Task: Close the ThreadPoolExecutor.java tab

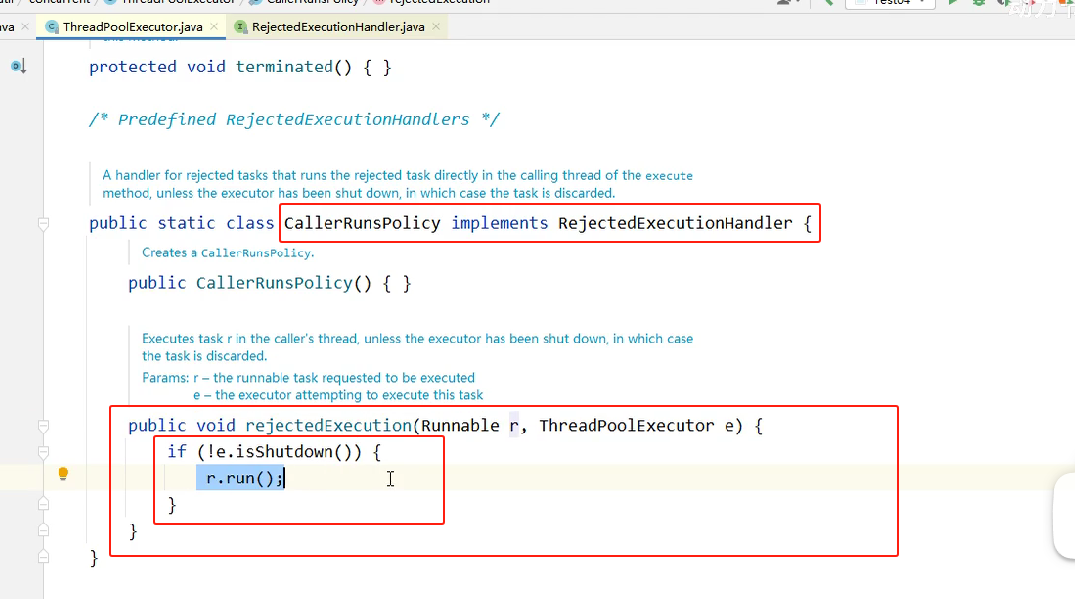Action: tap(214, 26)
